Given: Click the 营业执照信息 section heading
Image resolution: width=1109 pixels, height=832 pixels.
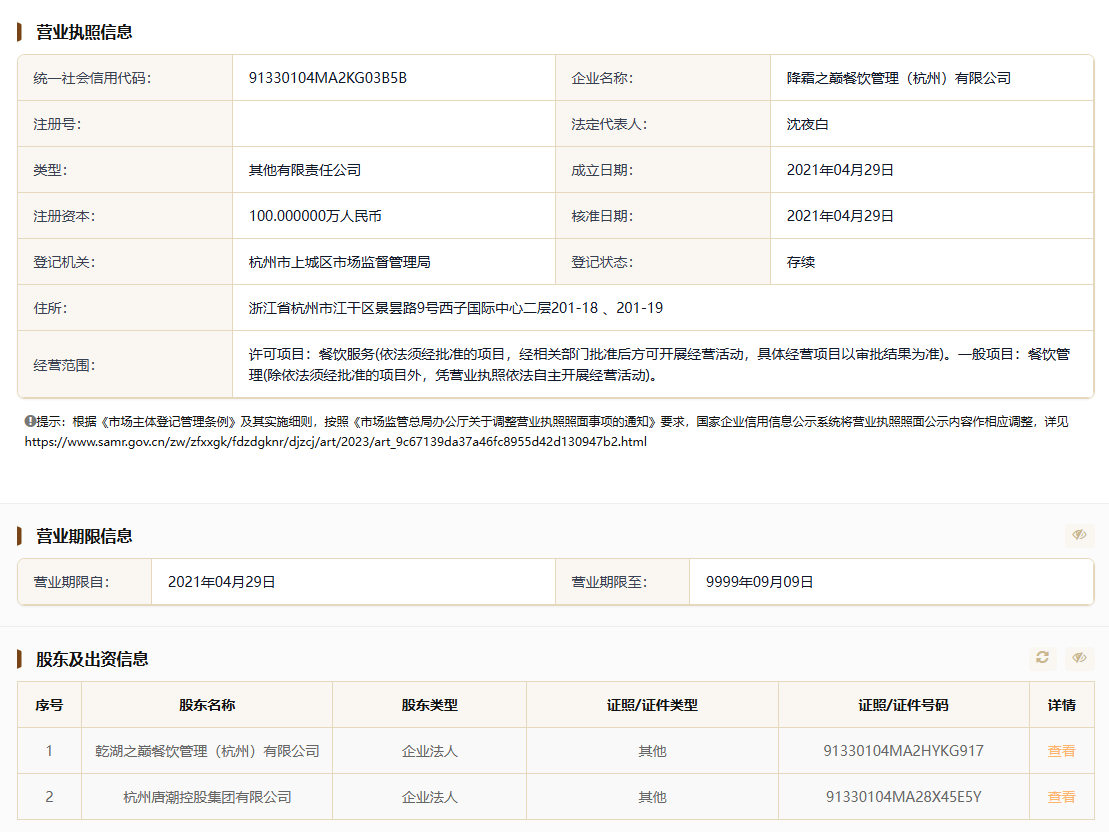Looking at the screenshot, I should [x=84, y=32].
